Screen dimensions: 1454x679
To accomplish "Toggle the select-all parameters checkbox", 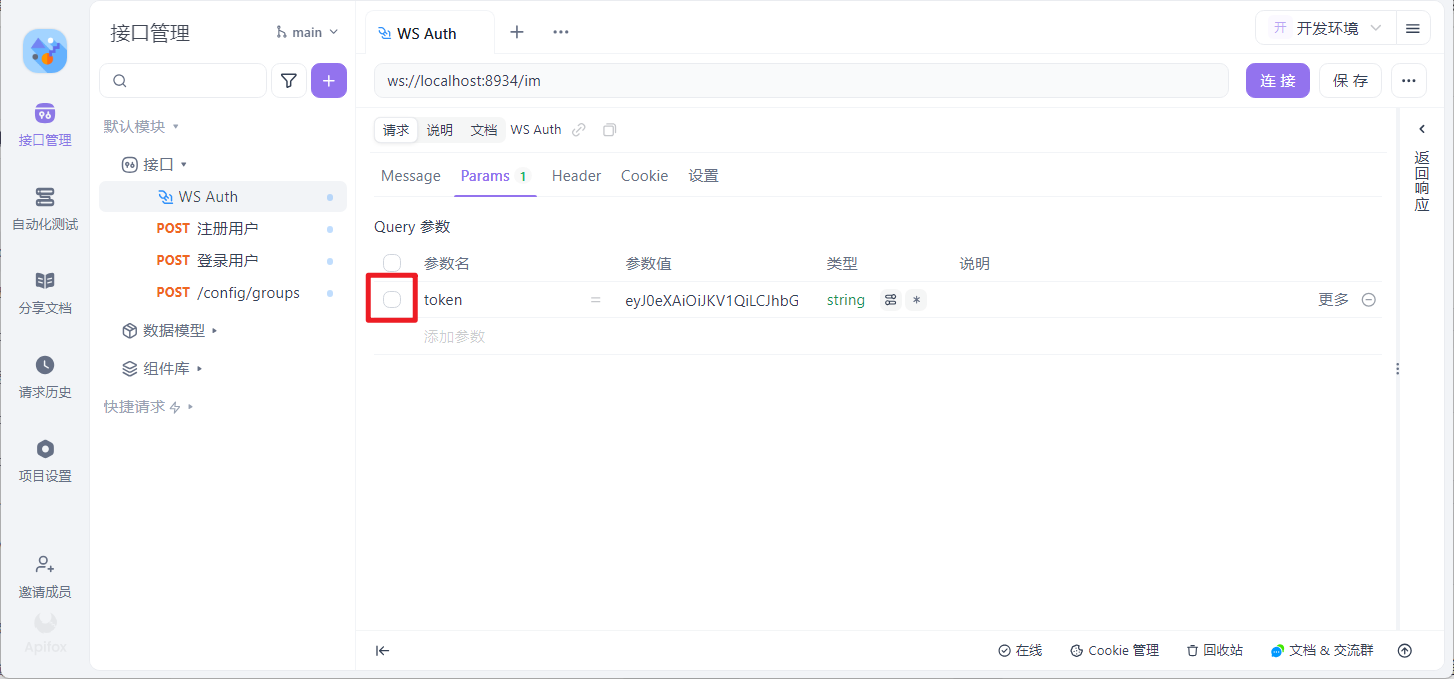I will 392,263.
